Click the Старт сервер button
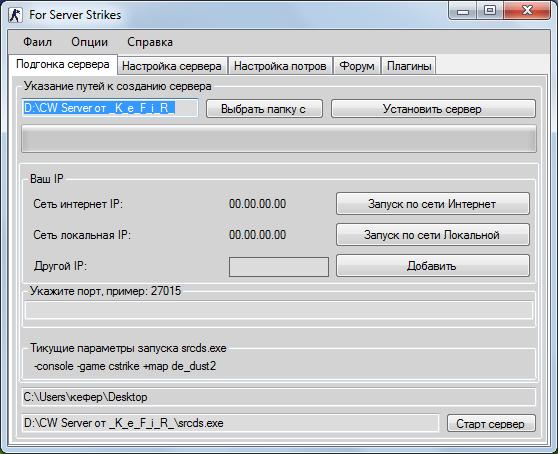 coord(491,423)
